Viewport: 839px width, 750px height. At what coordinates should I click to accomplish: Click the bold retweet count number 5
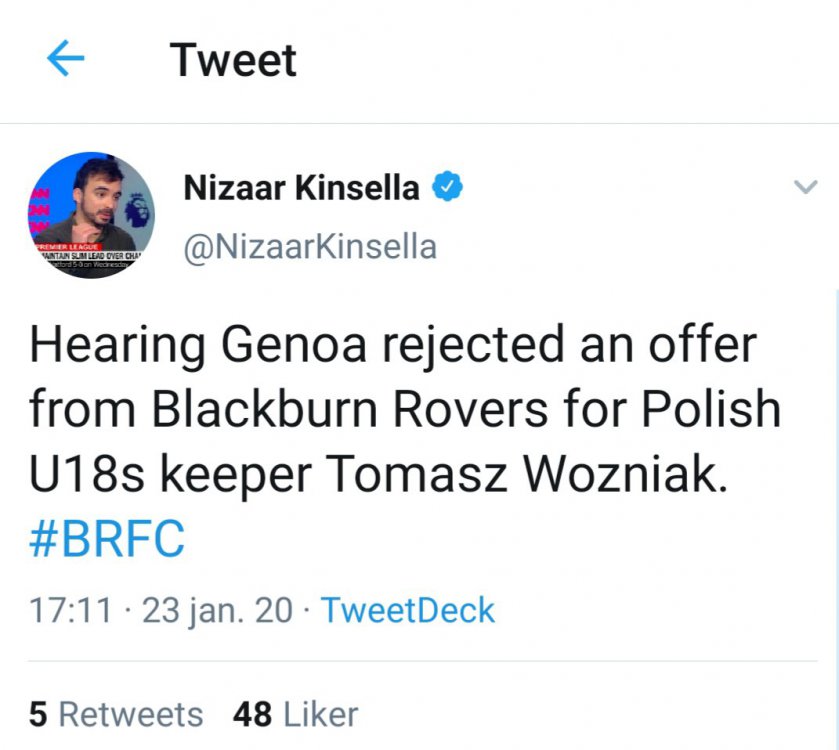tap(38, 714)
